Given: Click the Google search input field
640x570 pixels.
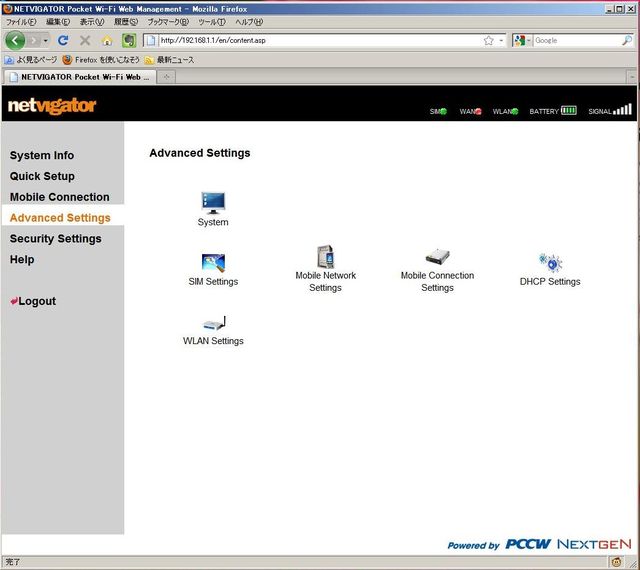Looking at the screenshot, I should [575, 41].
